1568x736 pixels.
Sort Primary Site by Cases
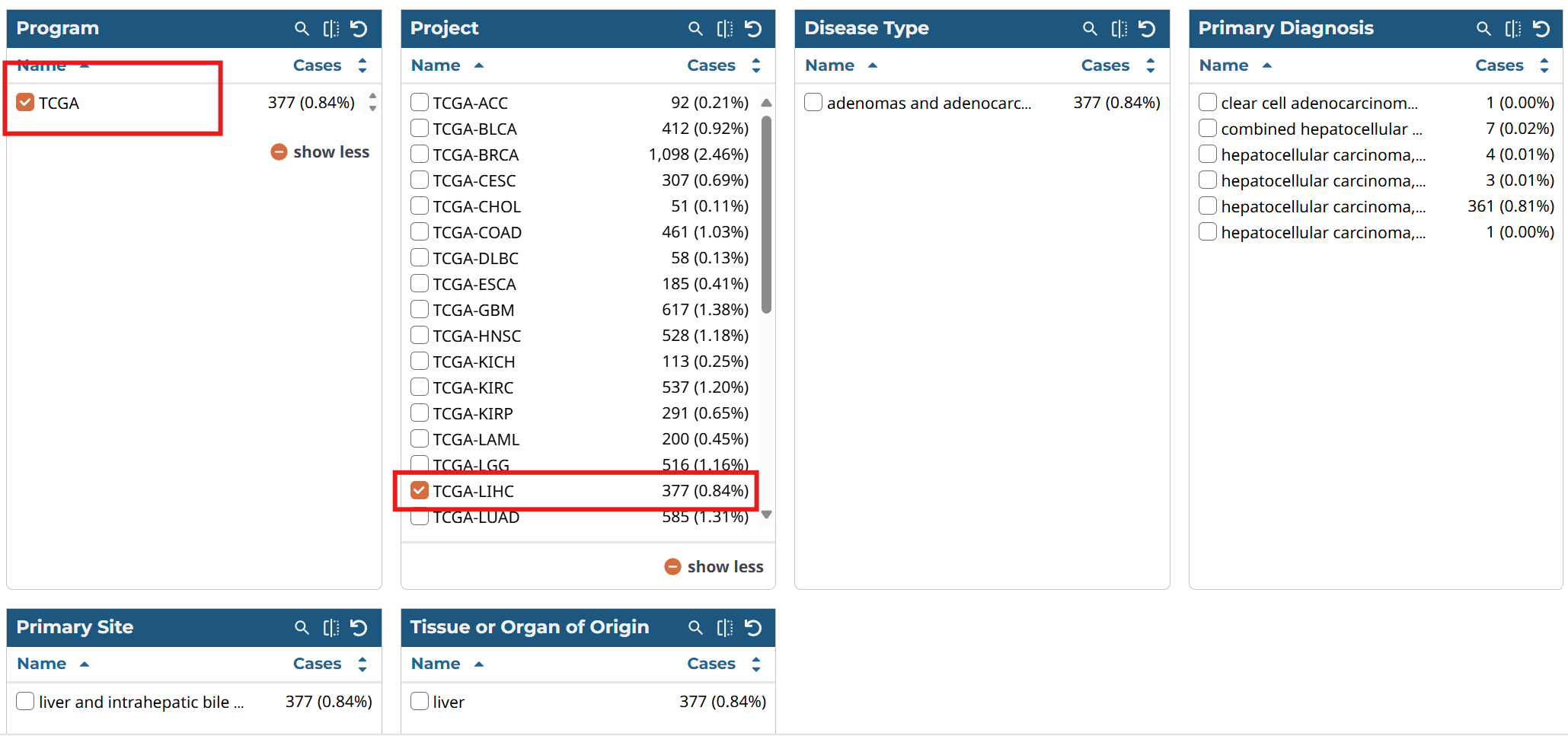(330, 664)
